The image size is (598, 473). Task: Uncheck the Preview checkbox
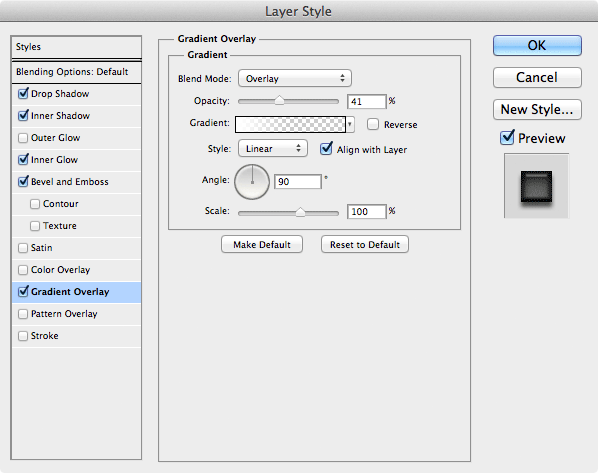point(507,137)
